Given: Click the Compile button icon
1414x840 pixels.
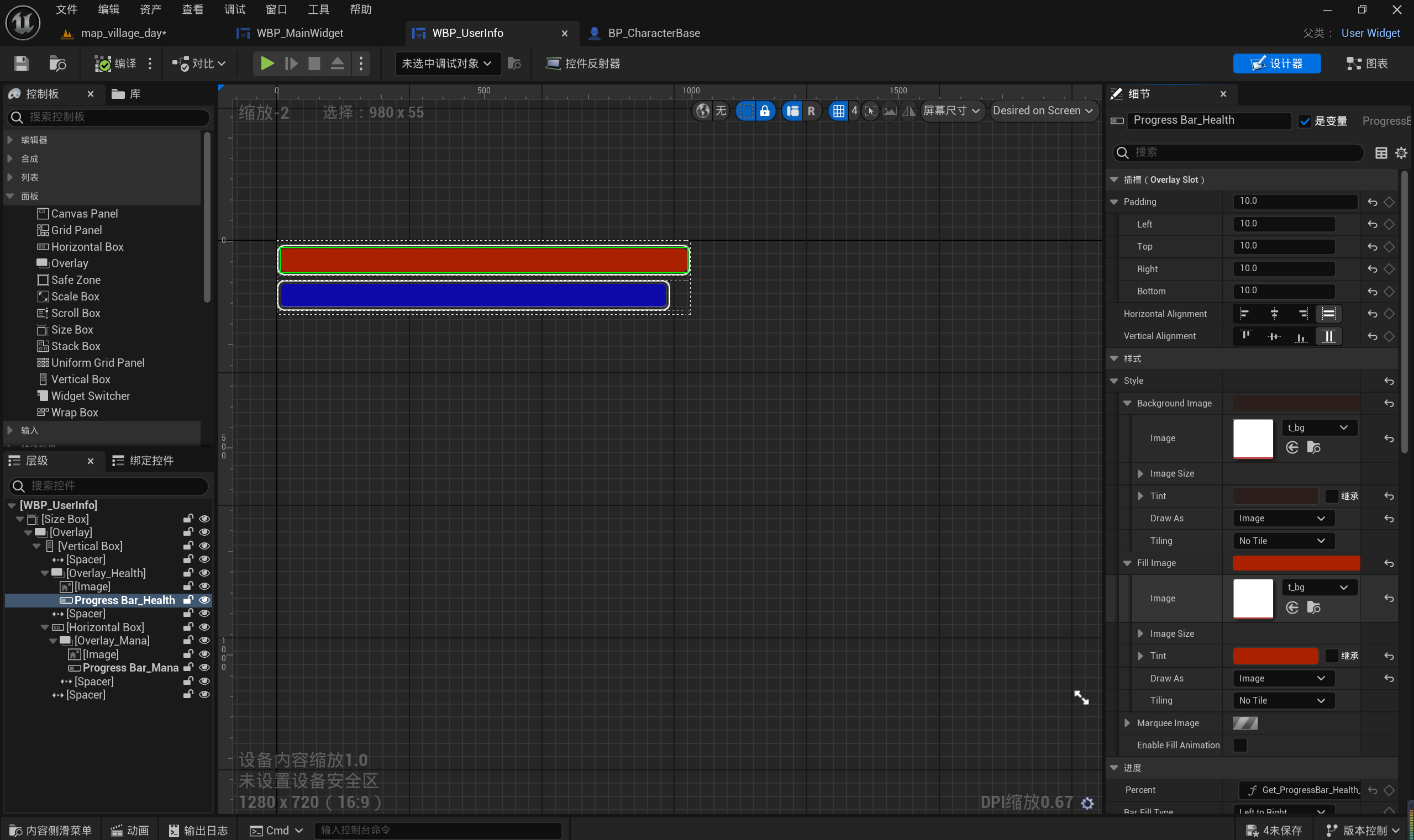Looking at the screenshot, I should pyautogui.click(x=102, y=64).
